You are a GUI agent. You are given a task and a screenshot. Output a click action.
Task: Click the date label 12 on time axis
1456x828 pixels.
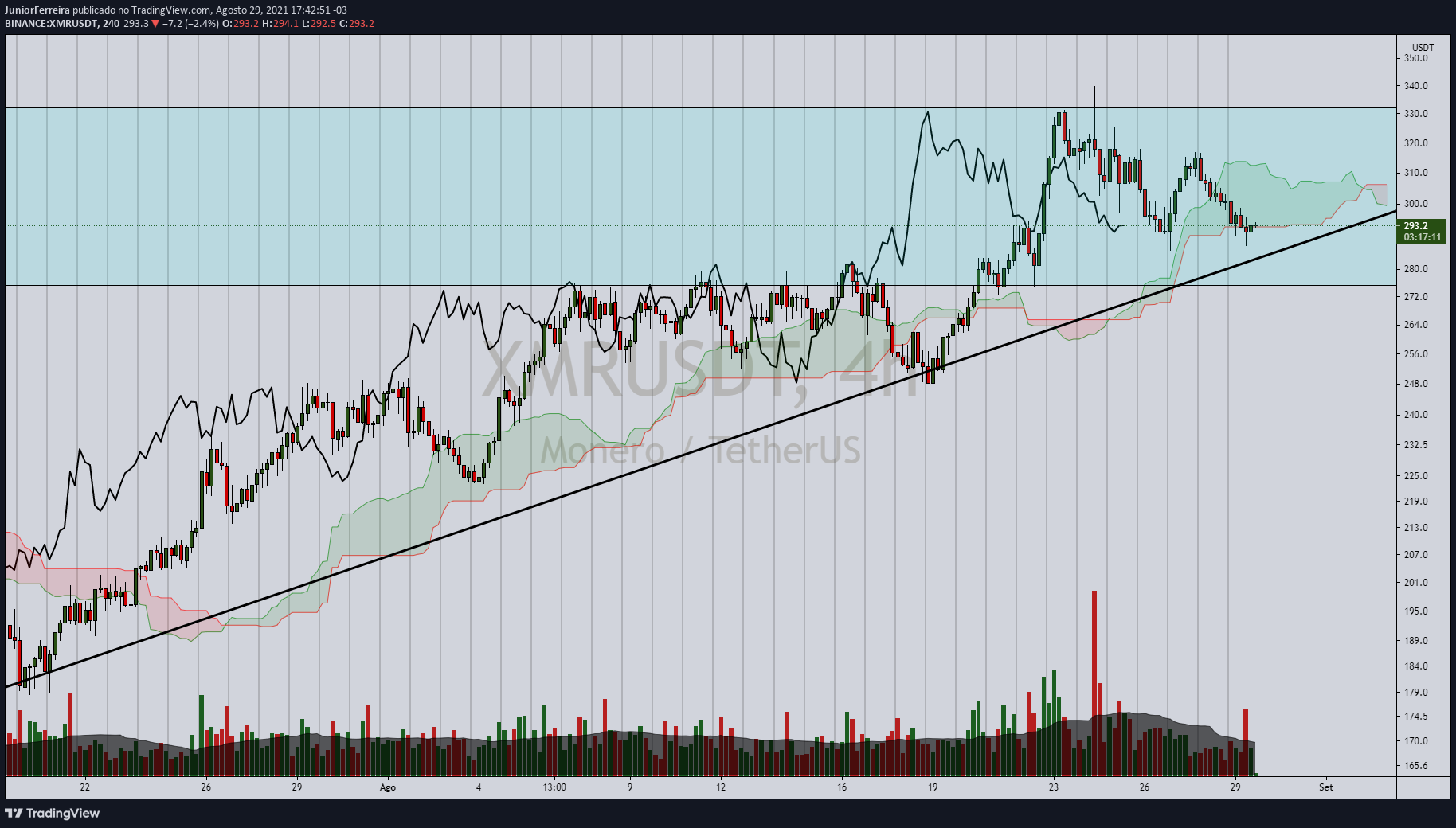click(721, 787)
